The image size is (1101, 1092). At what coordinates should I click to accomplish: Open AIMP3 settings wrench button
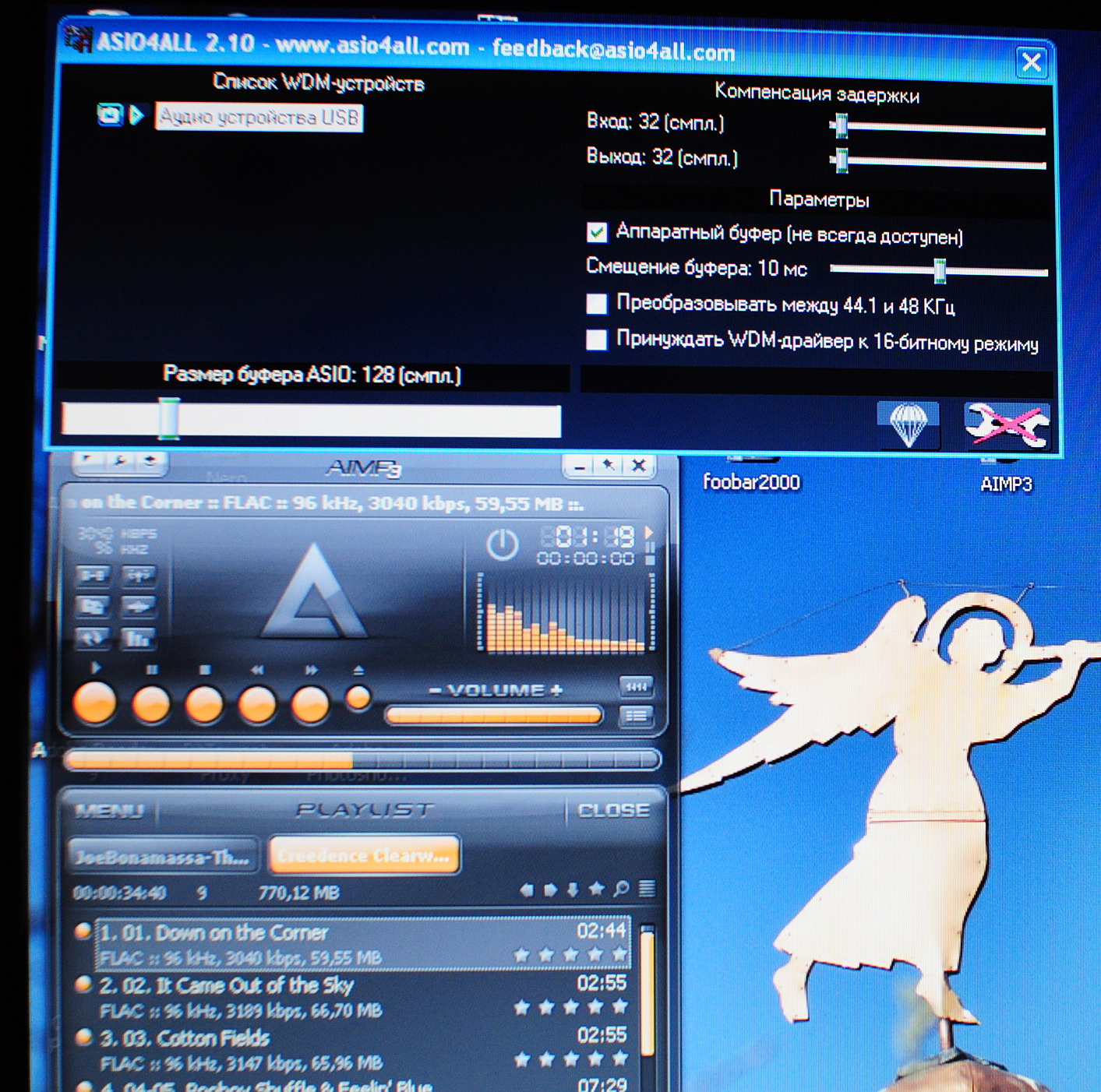pos(119,461)
